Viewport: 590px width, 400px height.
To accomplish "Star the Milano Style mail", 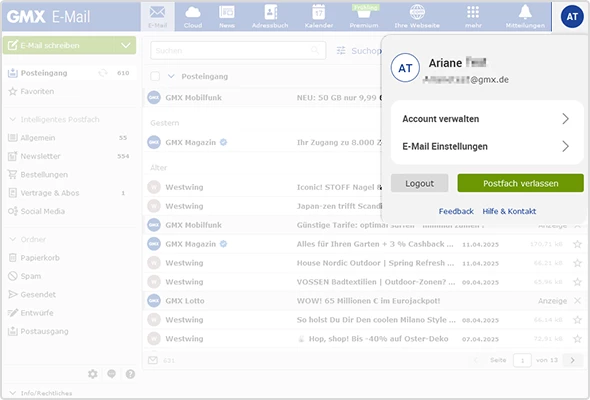I will pyautogui.click(x=577, y=320).
